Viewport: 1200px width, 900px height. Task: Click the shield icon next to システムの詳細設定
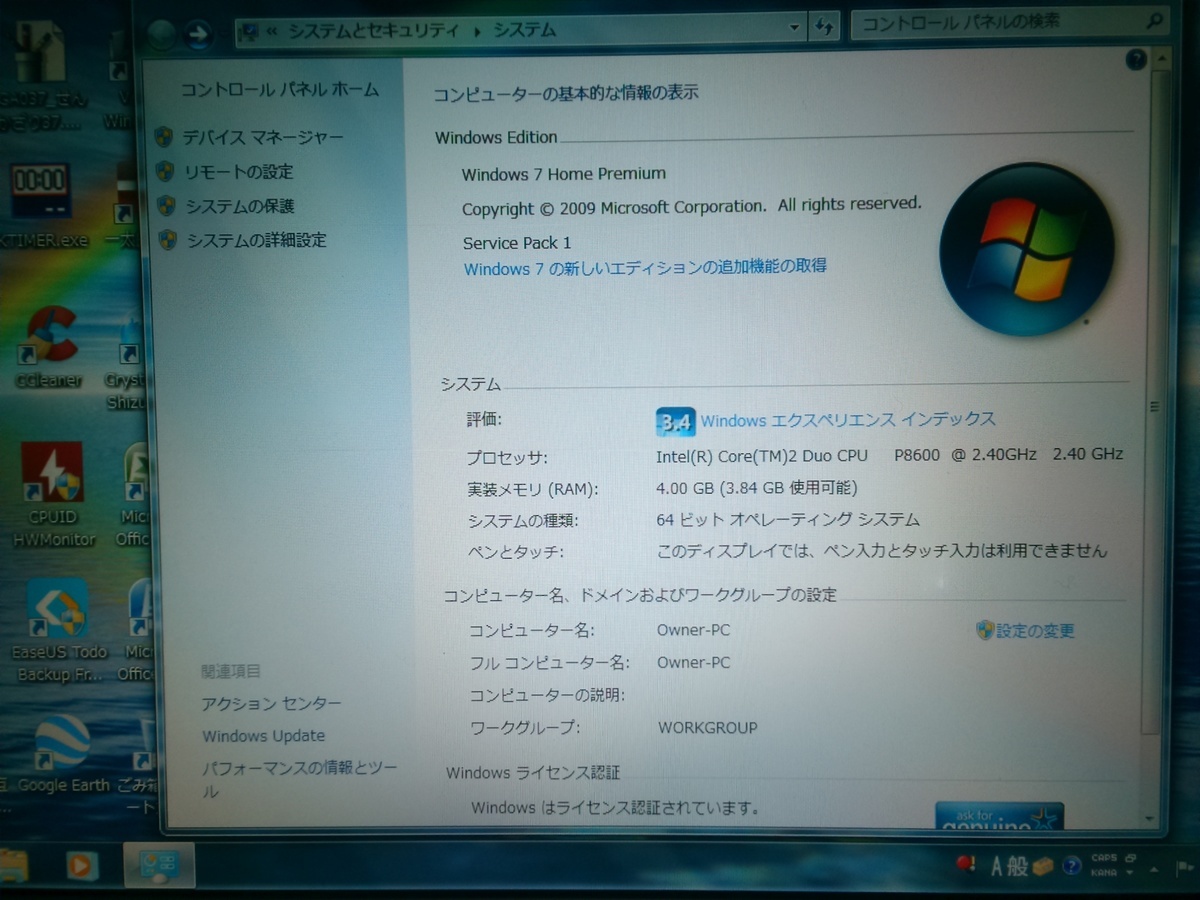click(168, 240)
